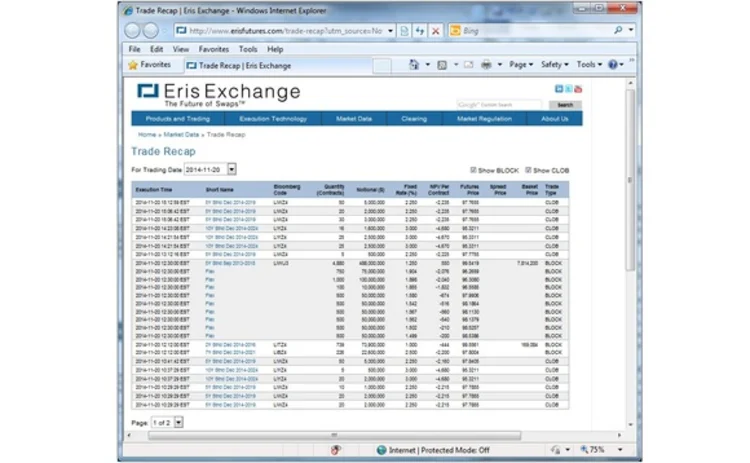
Task: Click the Eris Exchange logo
Action: pyautogui.click(x=219, y=95)
